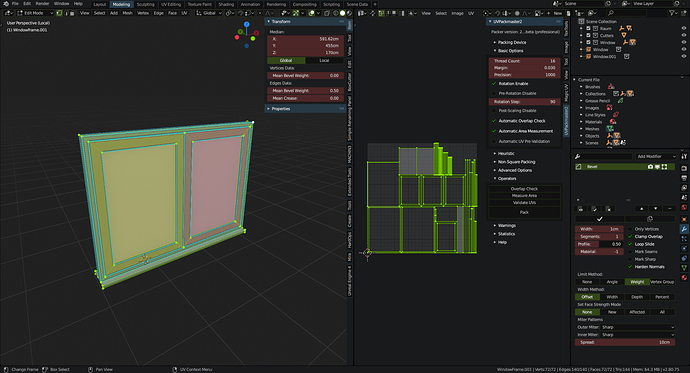Open the Tool settings properties tab

[x=684, y=156]
